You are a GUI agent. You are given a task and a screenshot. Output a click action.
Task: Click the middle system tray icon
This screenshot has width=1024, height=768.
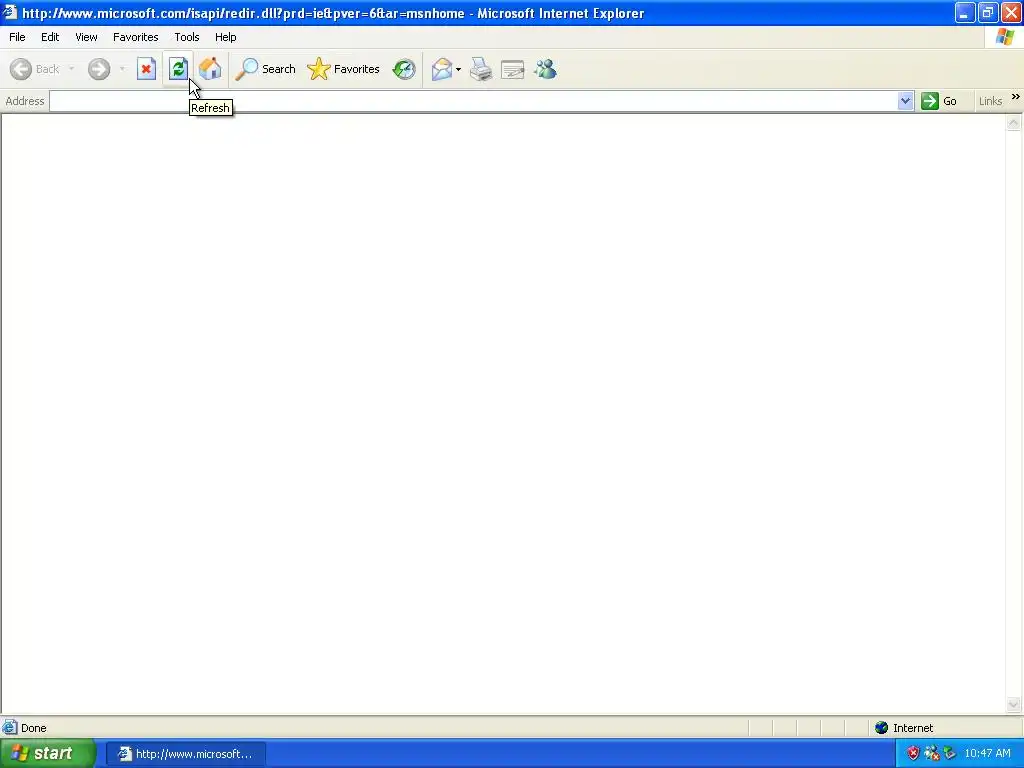(x=931, y=754)
